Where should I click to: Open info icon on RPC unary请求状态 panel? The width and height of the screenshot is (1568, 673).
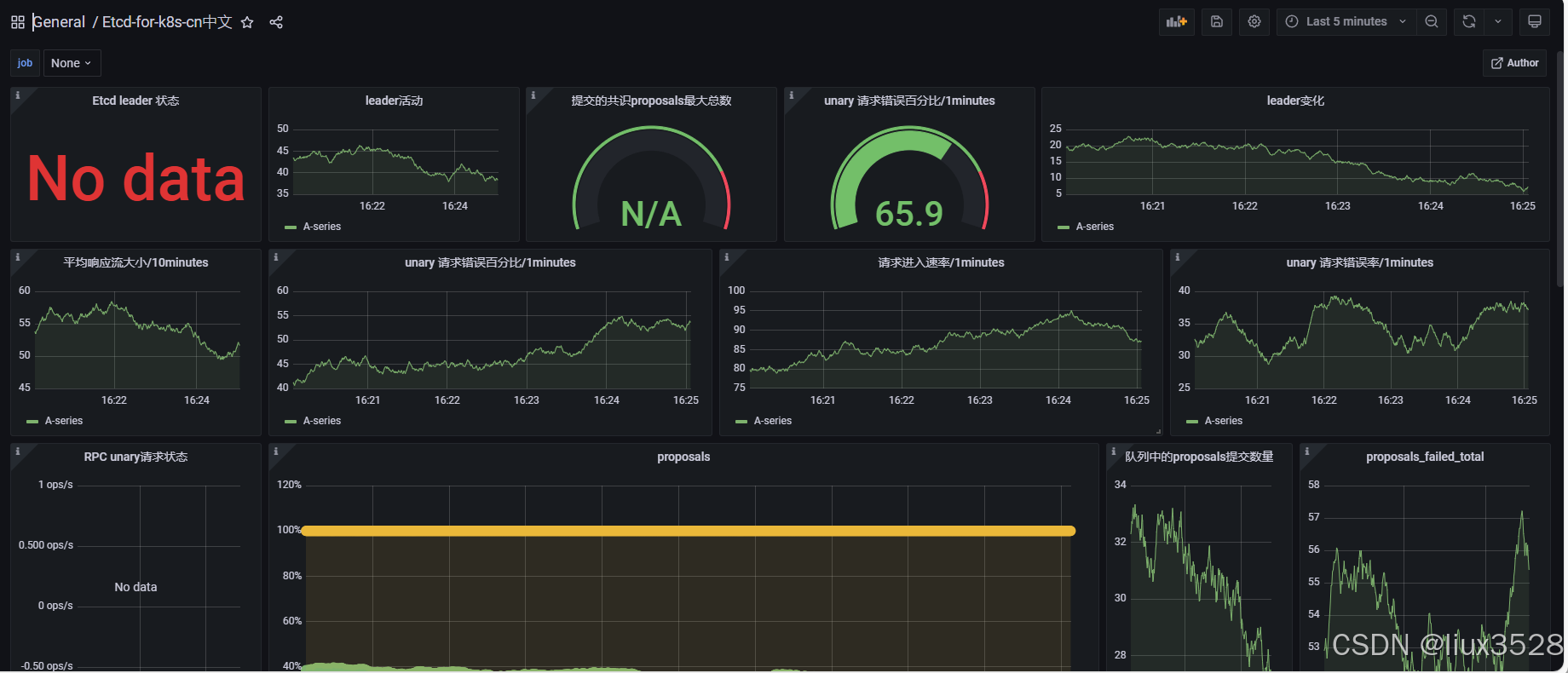[x=17, y=452]
